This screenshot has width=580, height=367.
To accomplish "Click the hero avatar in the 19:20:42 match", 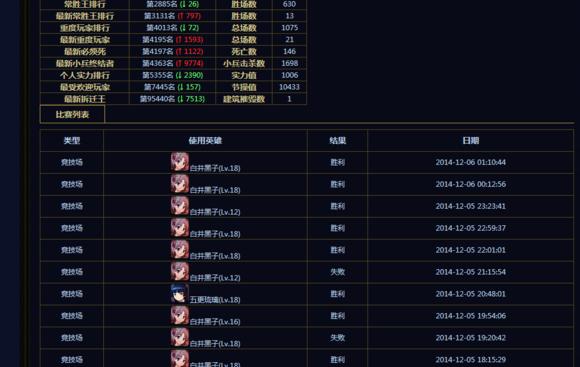I will [180, 337].
